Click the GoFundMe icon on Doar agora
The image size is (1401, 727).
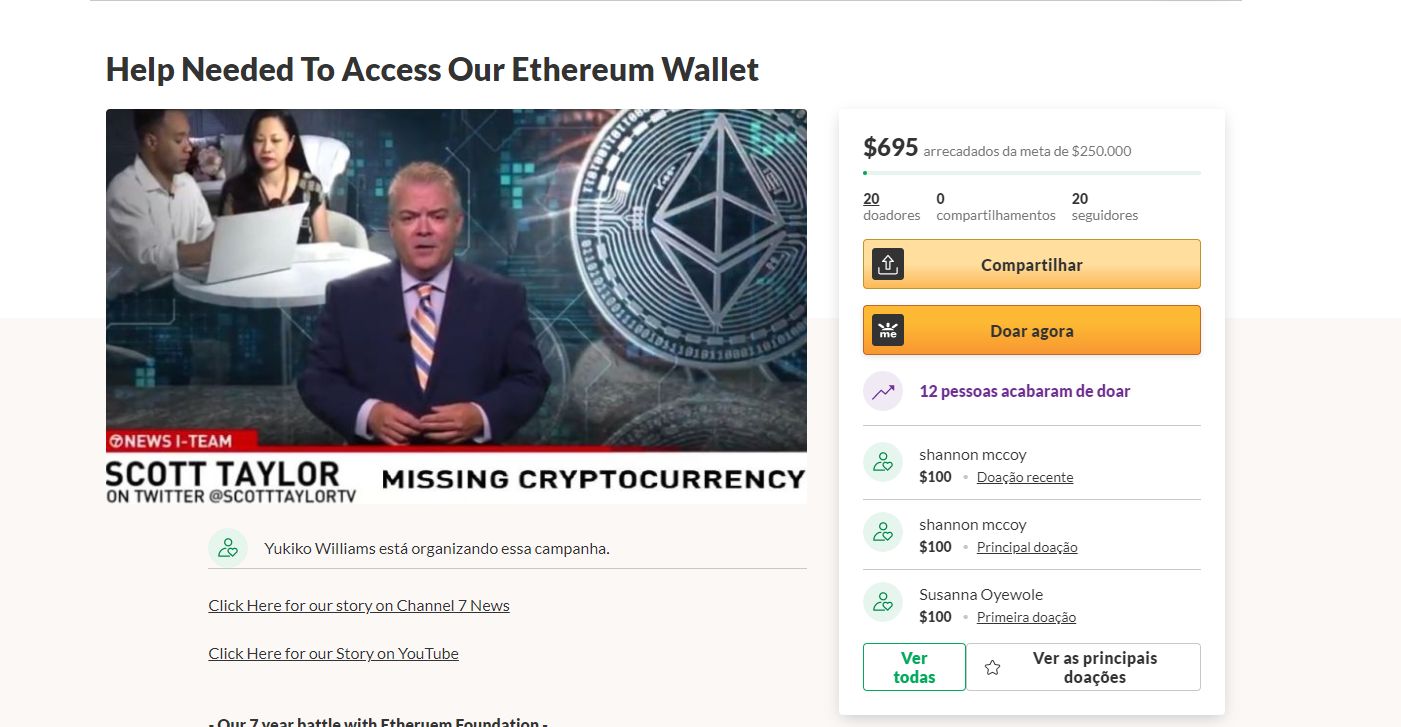[888, 331]
